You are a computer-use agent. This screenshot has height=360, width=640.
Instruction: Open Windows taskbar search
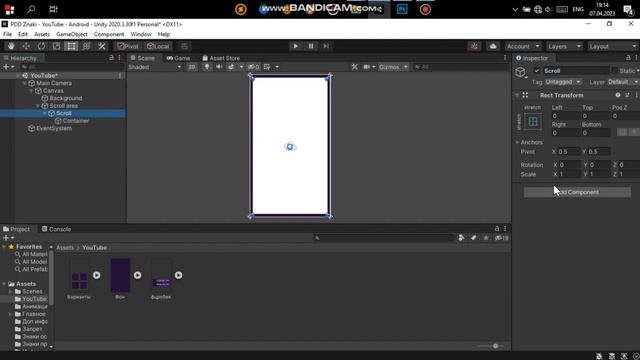(31, 9)
